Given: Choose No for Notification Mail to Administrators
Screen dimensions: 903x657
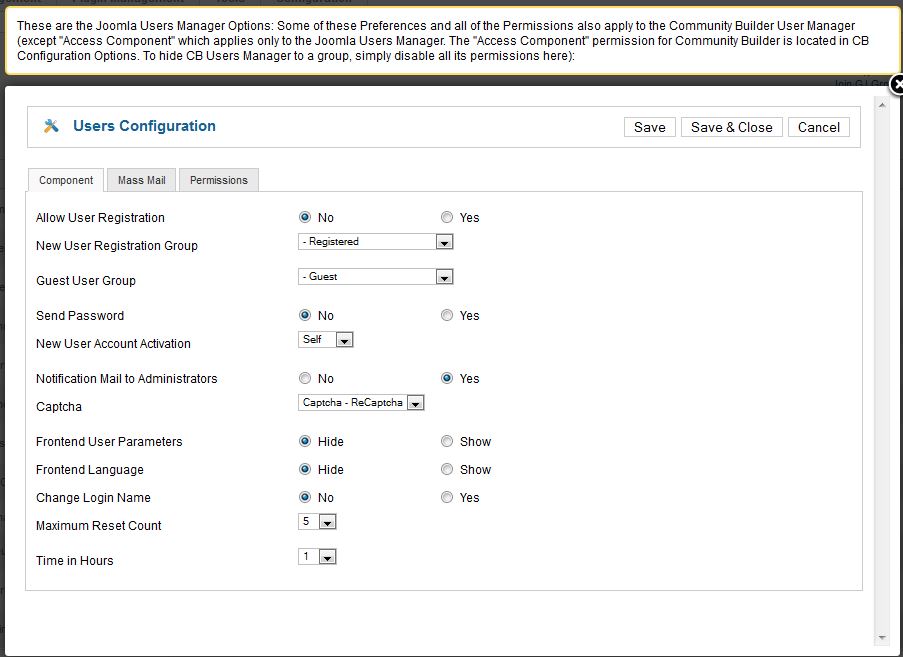Looking at the screenshot, I should (305, 378).
